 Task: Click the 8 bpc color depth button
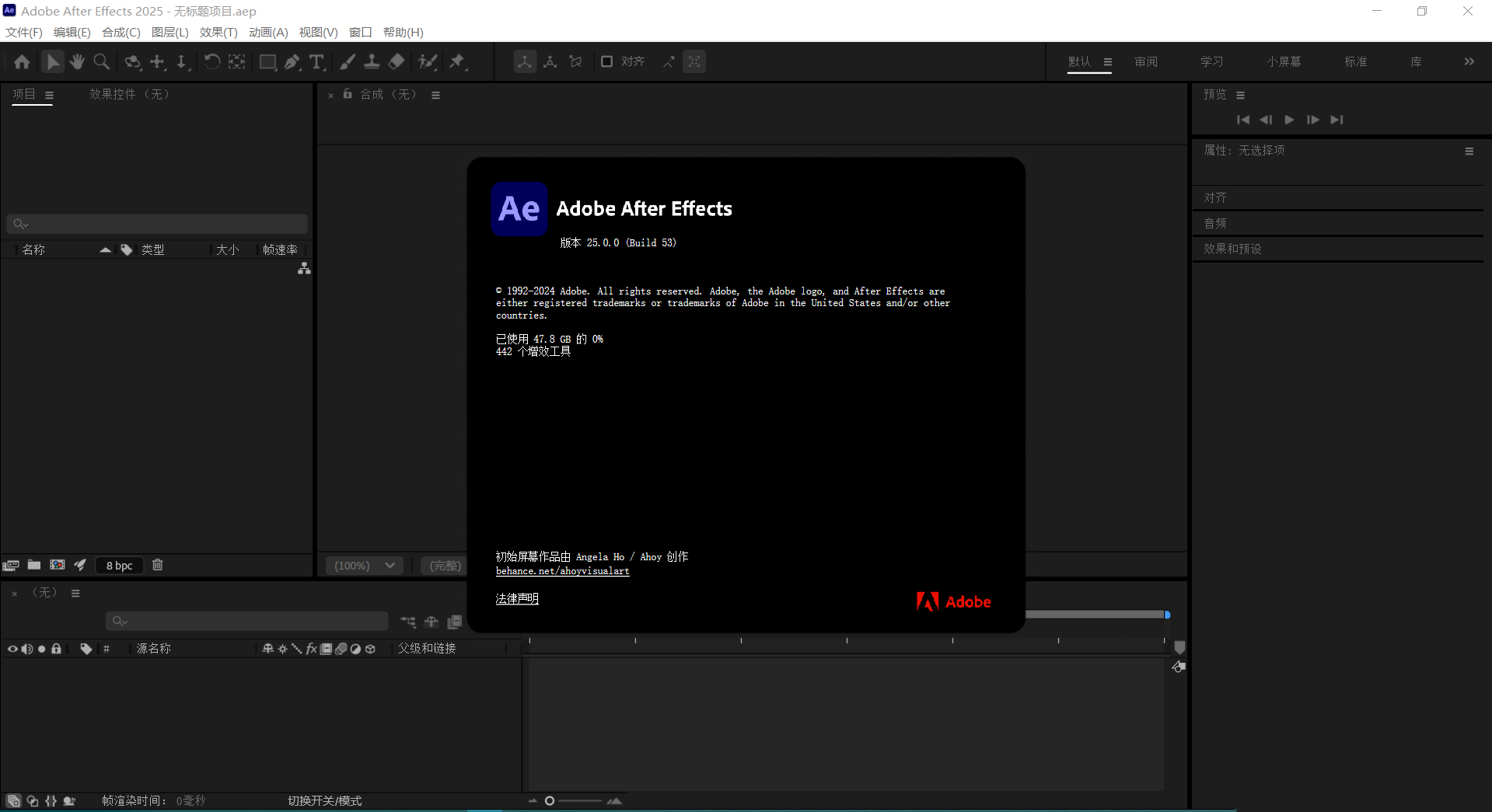coord(120,566)
